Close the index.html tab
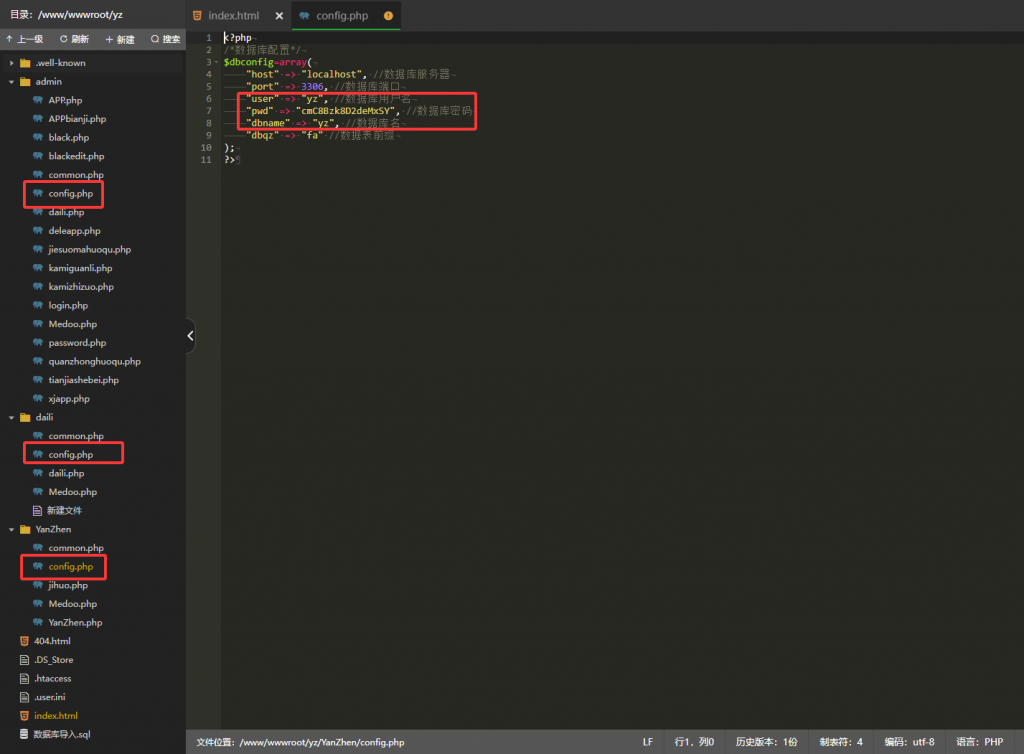The width and height of the screenshot is (1024, 754). pos(279,16)
